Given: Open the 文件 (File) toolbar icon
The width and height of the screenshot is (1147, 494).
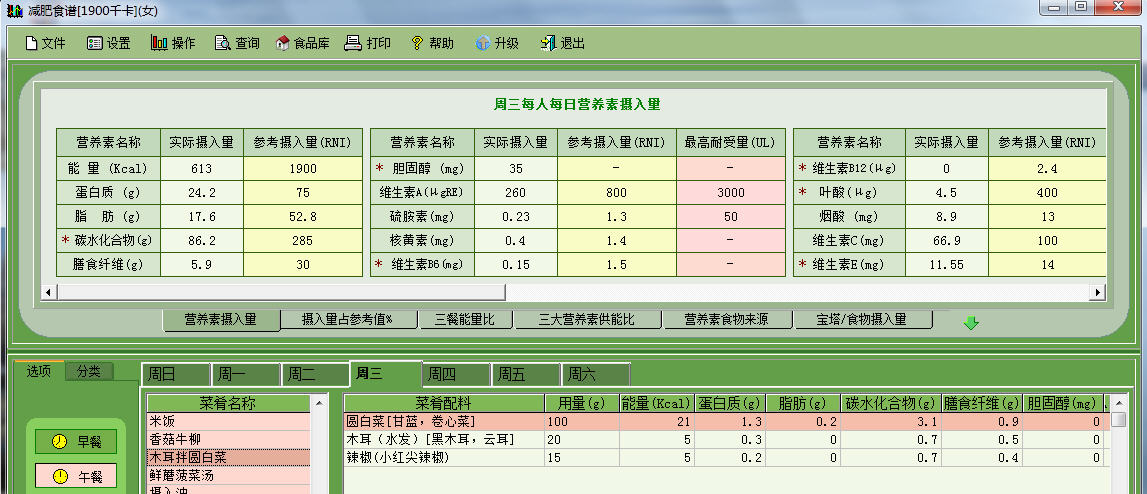Looking at the screenshot, I should click(32, 43).
